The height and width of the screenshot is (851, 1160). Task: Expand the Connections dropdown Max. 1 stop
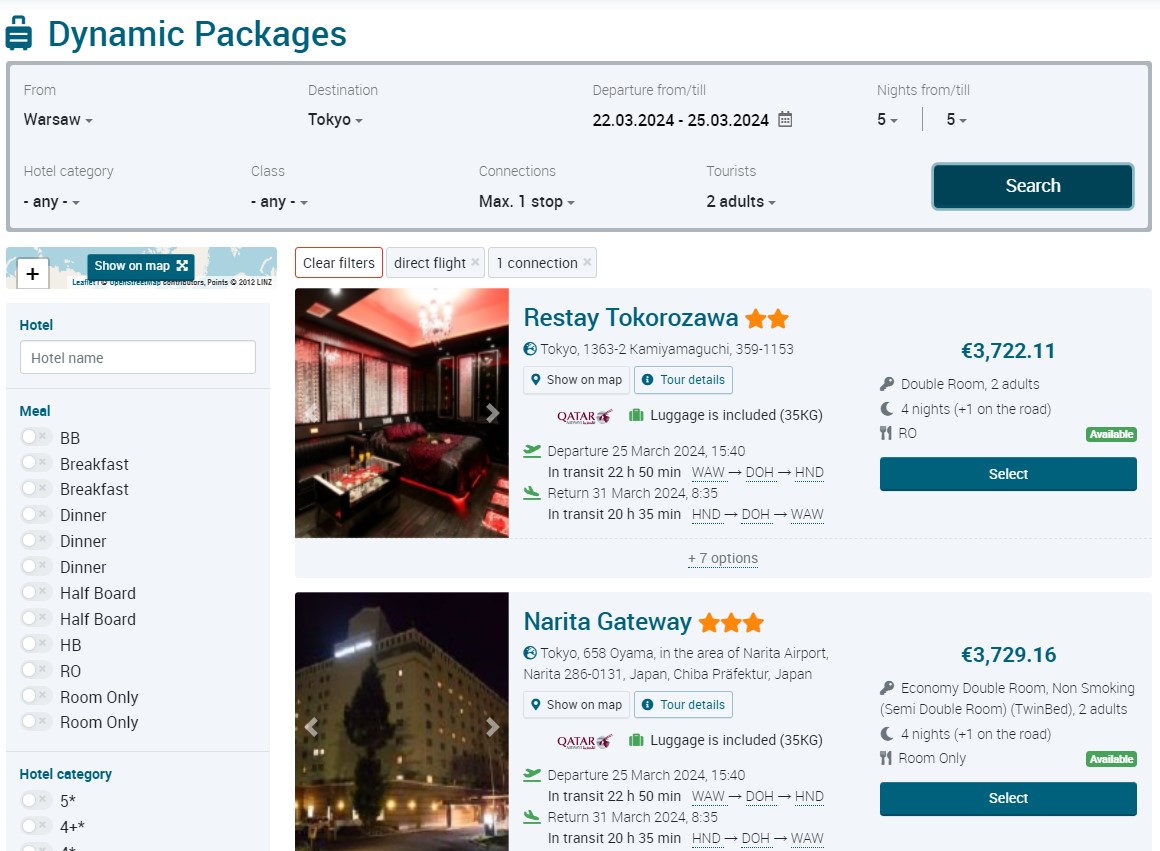tap(527, 202)
